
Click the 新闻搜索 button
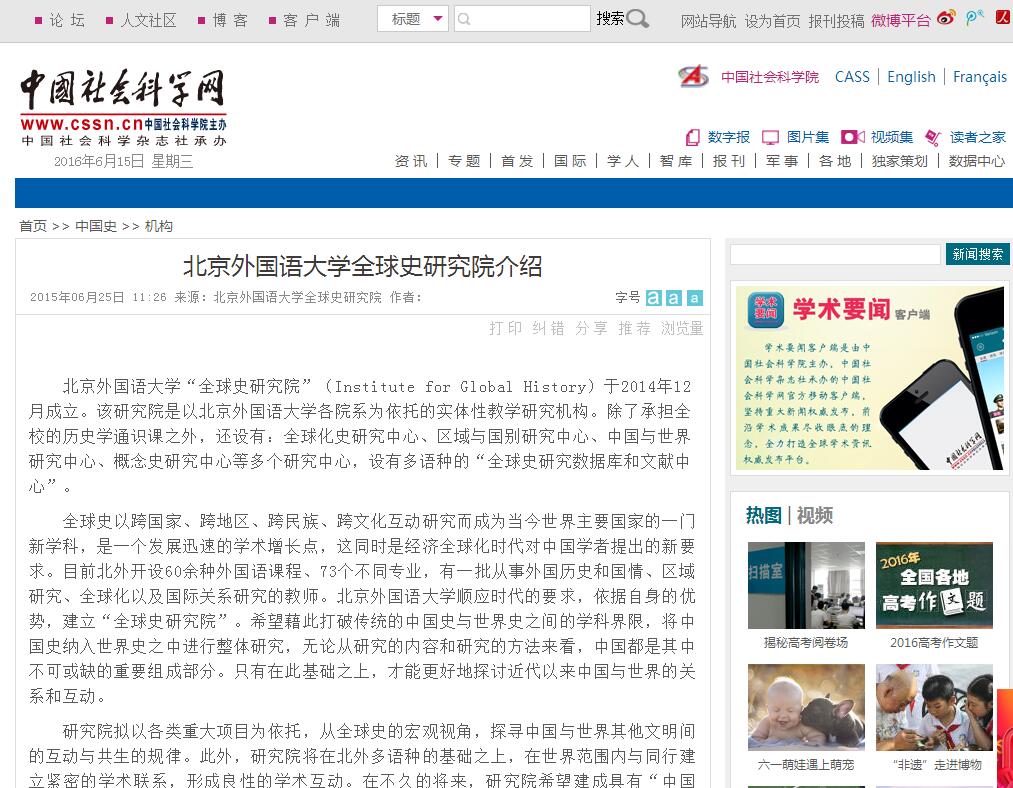tap(977, 254)
